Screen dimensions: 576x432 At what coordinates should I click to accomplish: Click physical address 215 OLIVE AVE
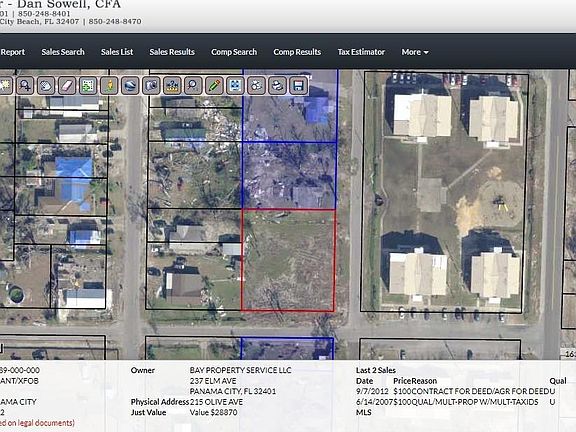[216, 402]
